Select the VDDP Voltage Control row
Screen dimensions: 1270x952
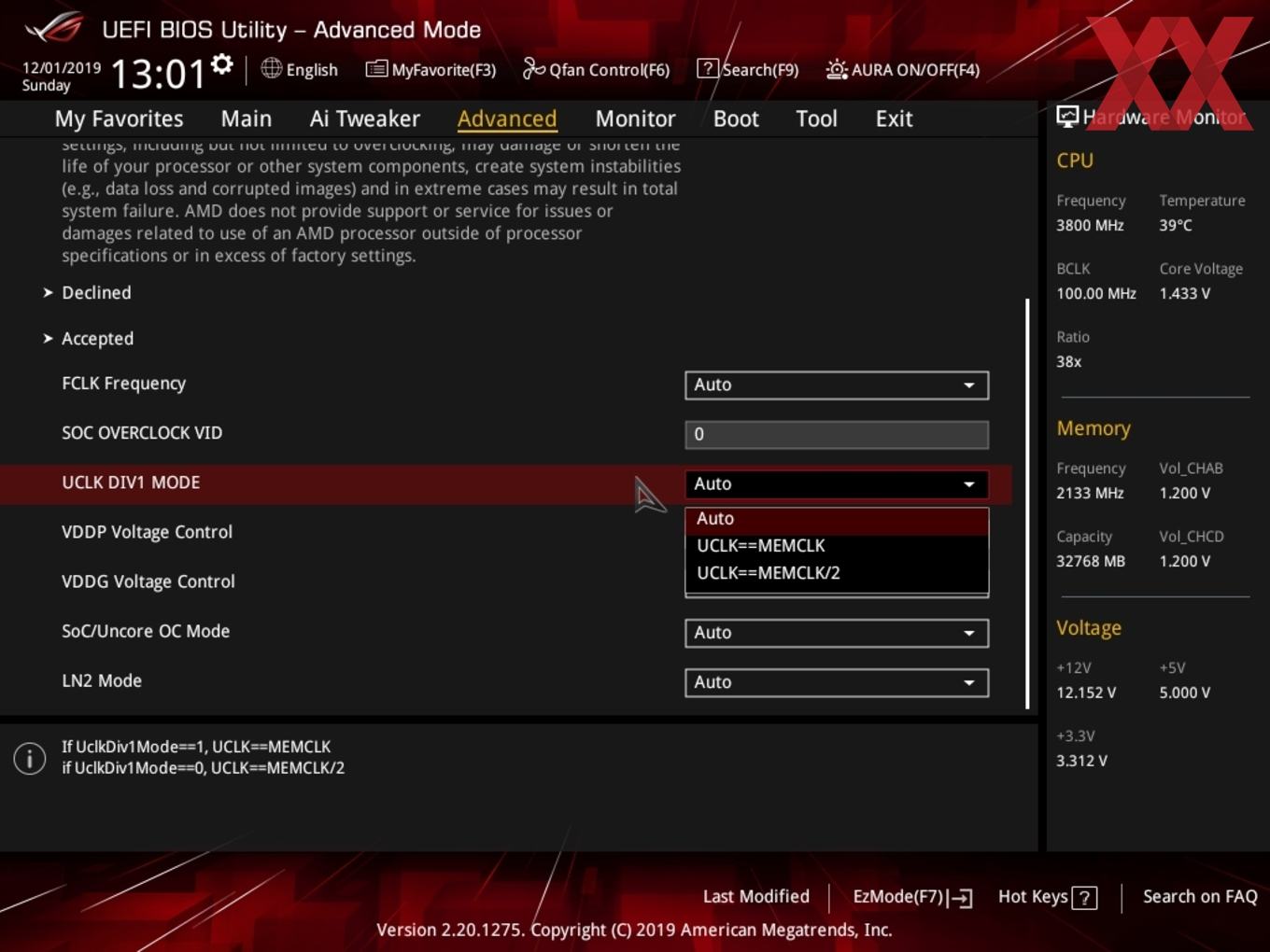[x=147, y=532]
